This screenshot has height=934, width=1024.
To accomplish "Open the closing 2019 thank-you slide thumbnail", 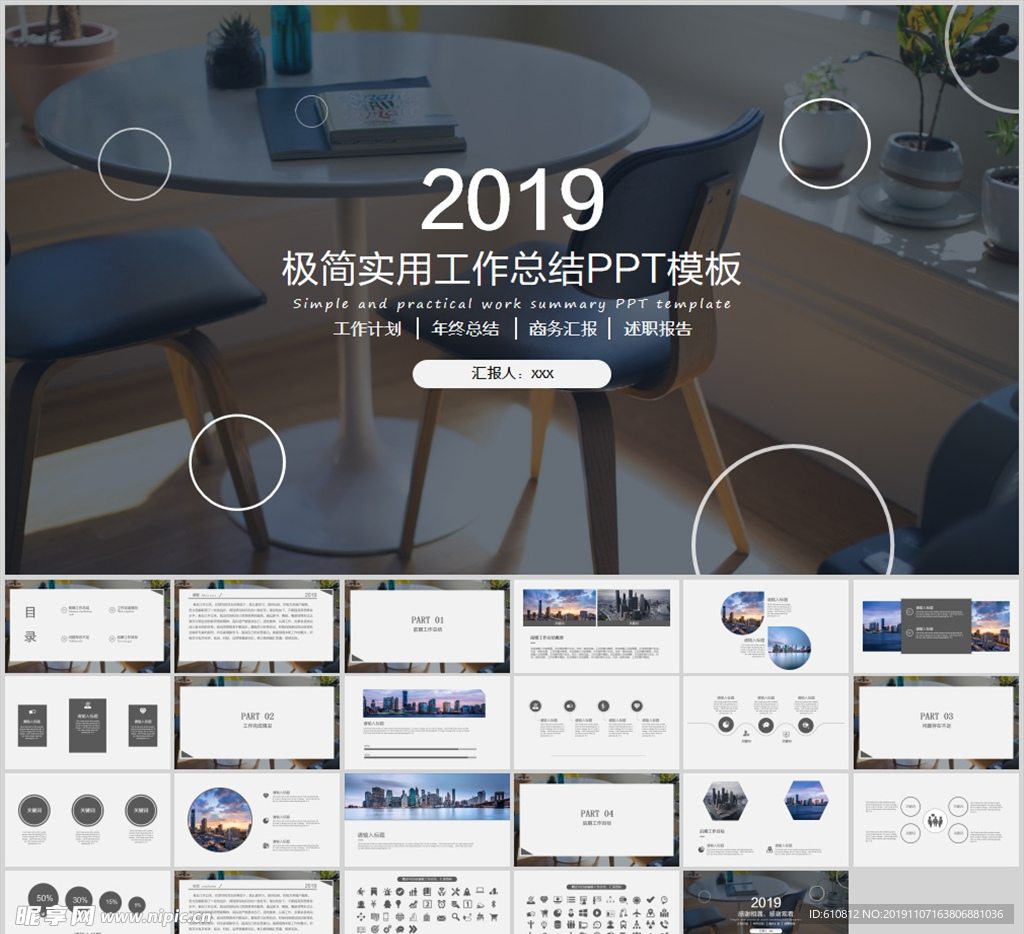I will [x=766, y=902].
